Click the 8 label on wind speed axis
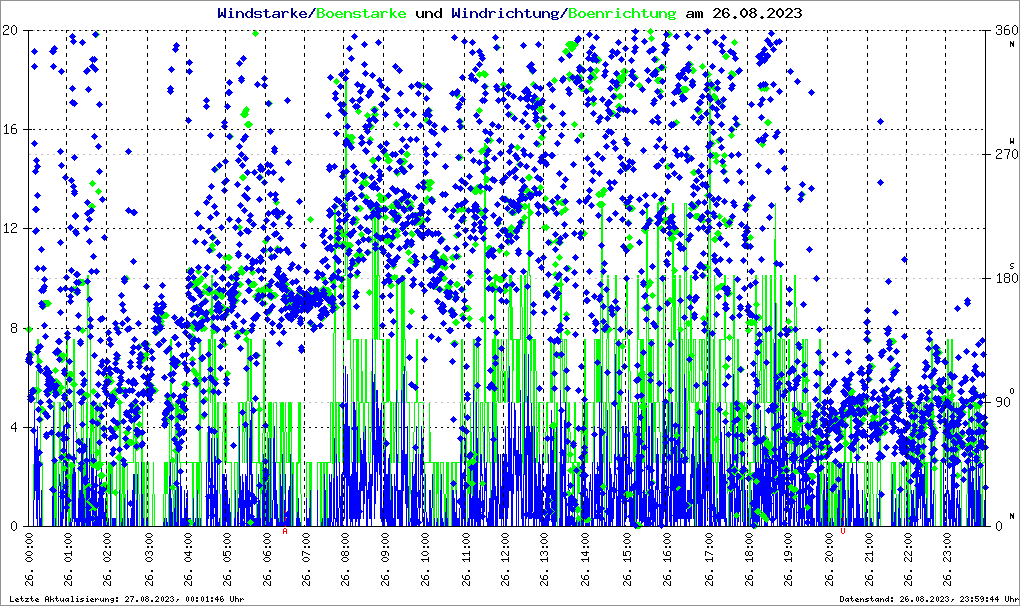 (14, 328)
